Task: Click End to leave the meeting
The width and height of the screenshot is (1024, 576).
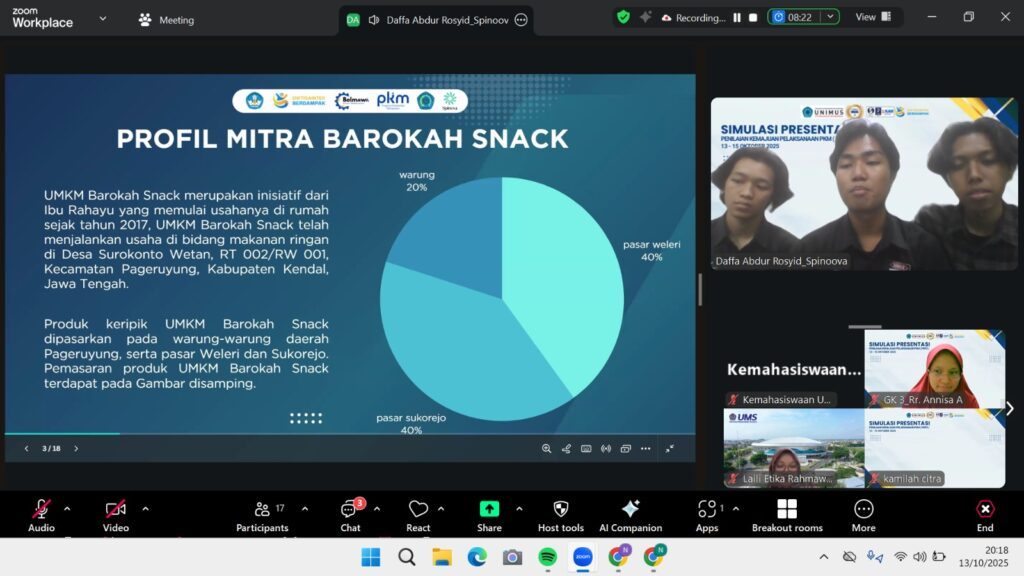Action: click(984, 514)
